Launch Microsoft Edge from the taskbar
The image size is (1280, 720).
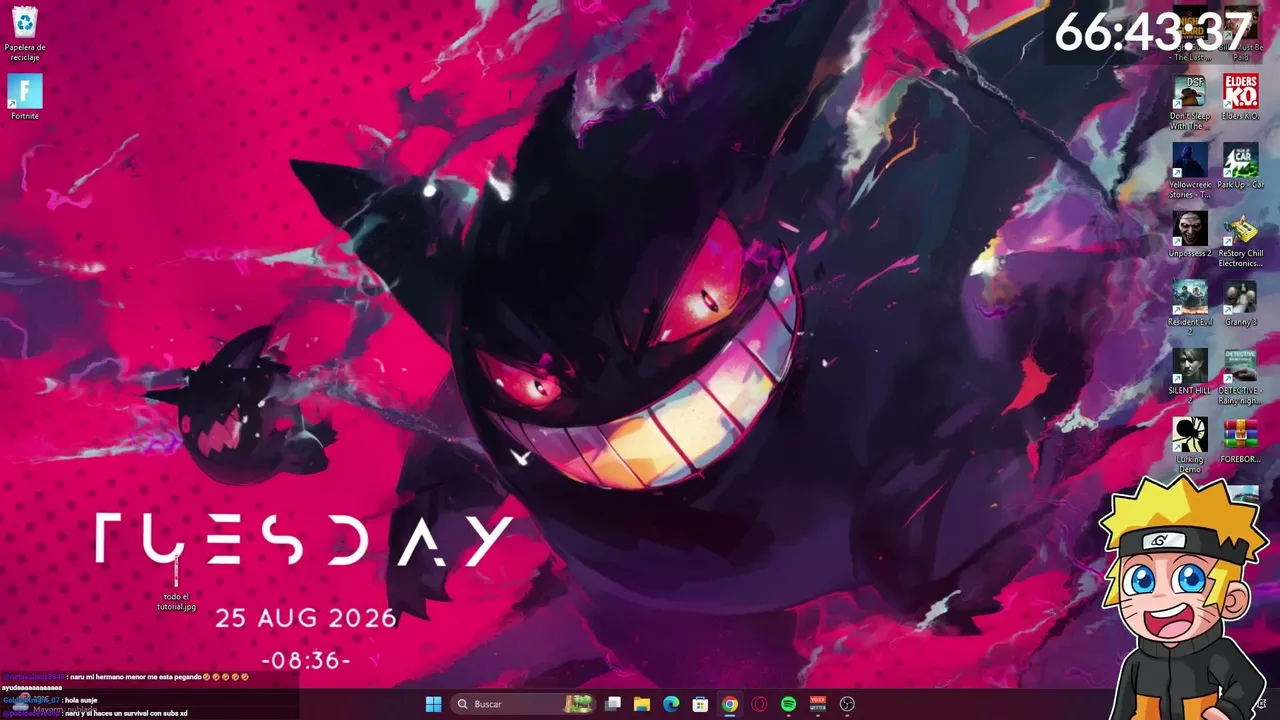671,704
